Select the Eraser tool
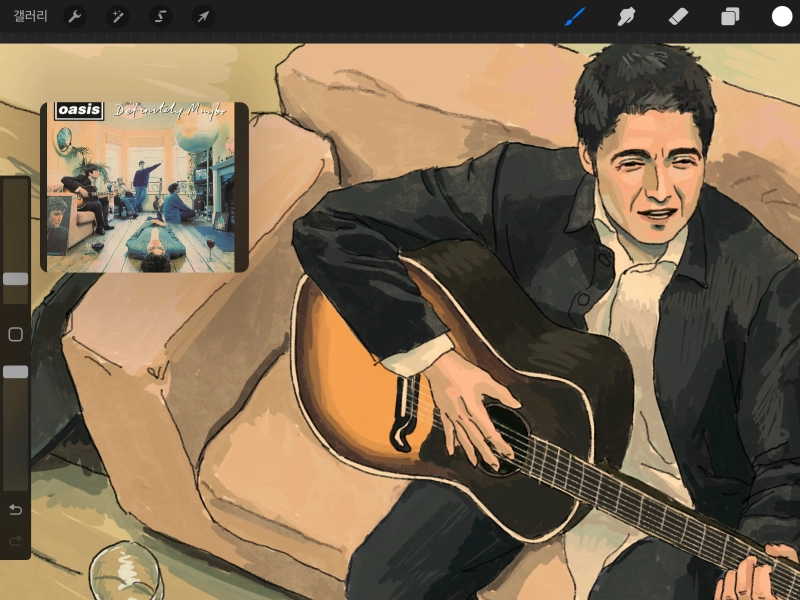Viewport: 800px width, 600px height. [678, 16]
